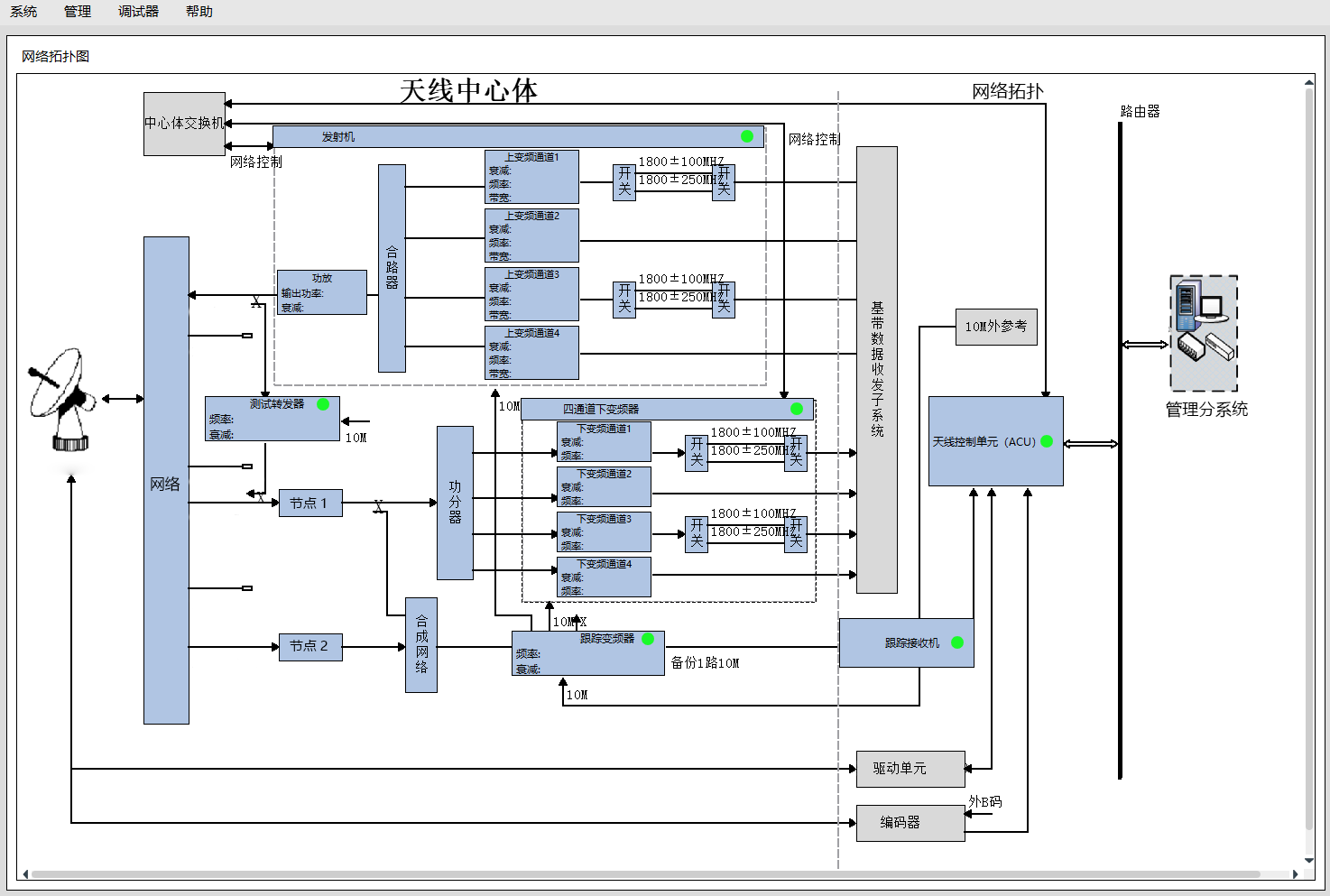Click the 外B码 label
The image size is (1330, 896).
[985, 801]
